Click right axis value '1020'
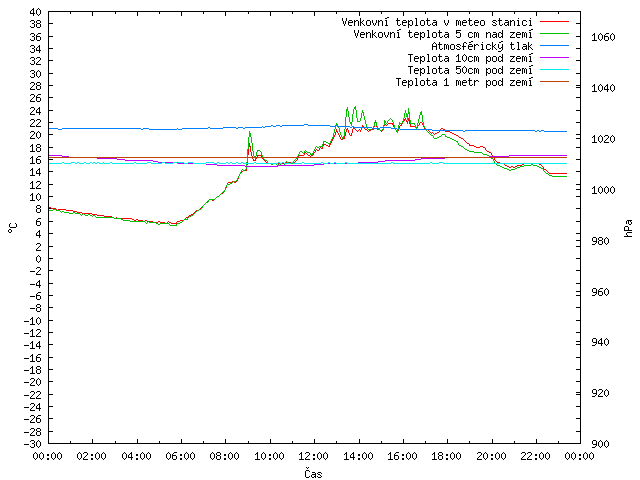Viewport: 640px width, 480px height. [603, 139]
